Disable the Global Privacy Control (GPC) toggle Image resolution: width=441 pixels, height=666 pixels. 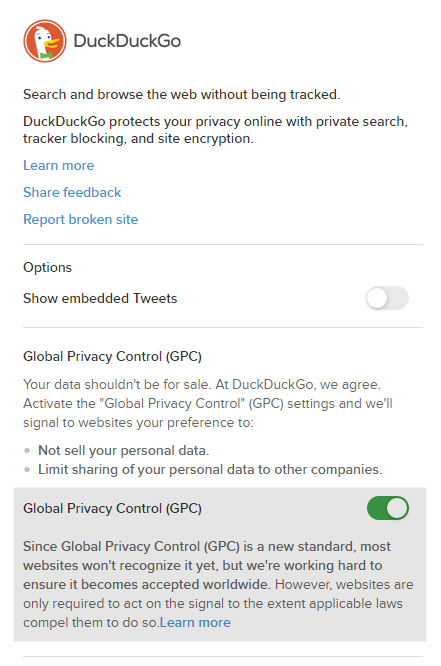(x=387, y=508)
